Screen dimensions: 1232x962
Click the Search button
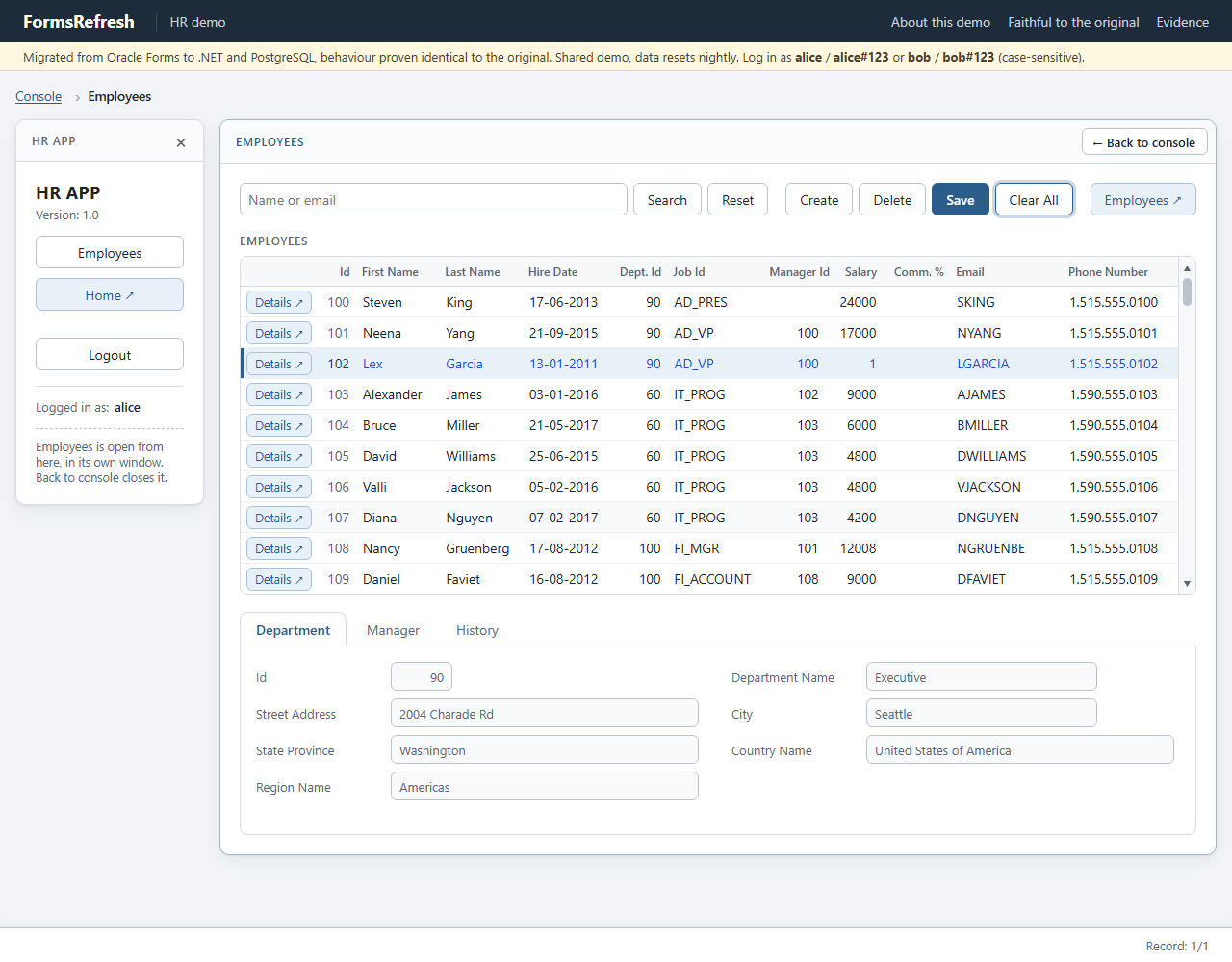coord(667,200)
